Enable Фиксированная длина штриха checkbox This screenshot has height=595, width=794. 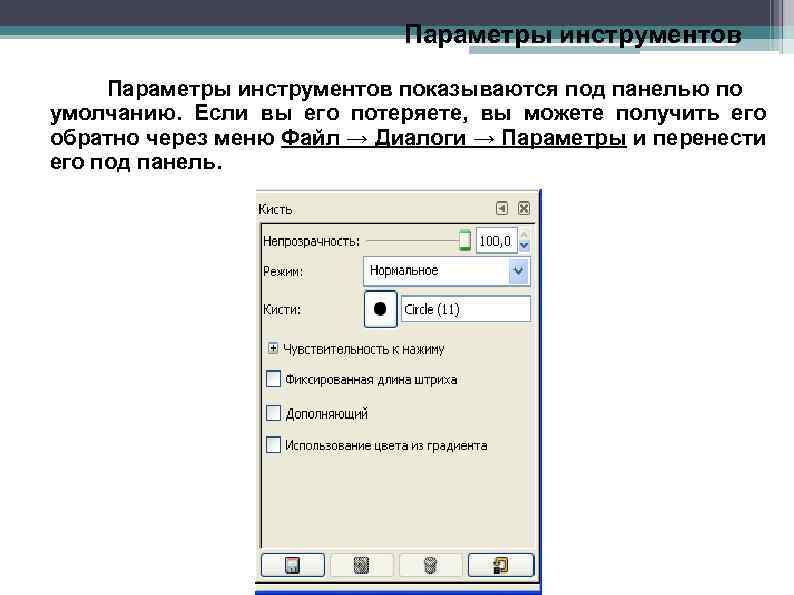[273, 379]
